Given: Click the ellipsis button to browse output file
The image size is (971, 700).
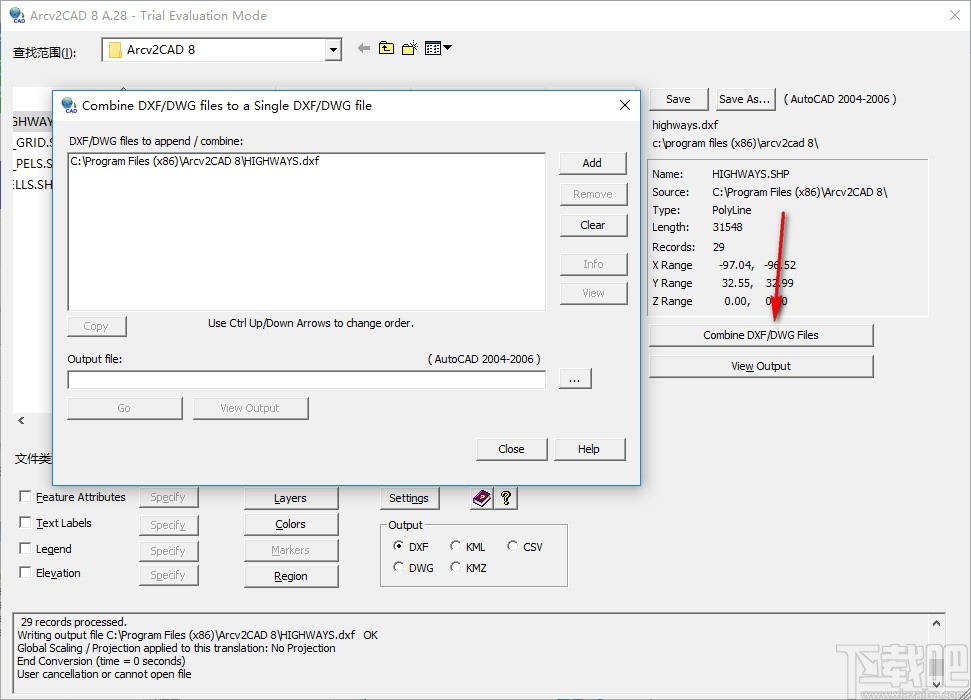Looking at the screenshot, I should [x=574, y=378].
